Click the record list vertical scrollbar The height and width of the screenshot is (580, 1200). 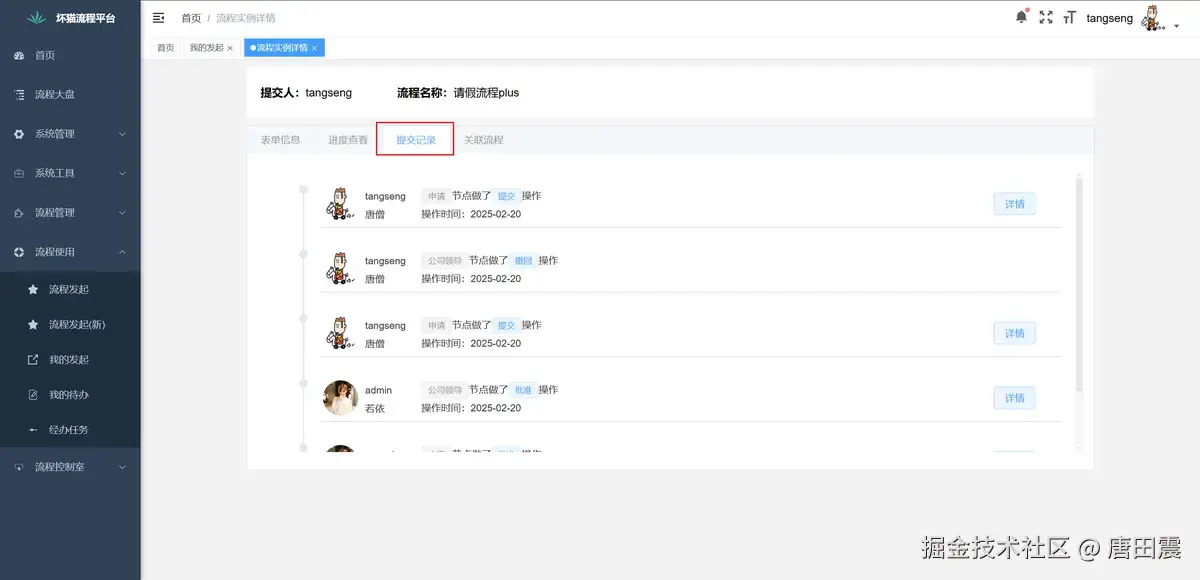[x=1078, y=285]
